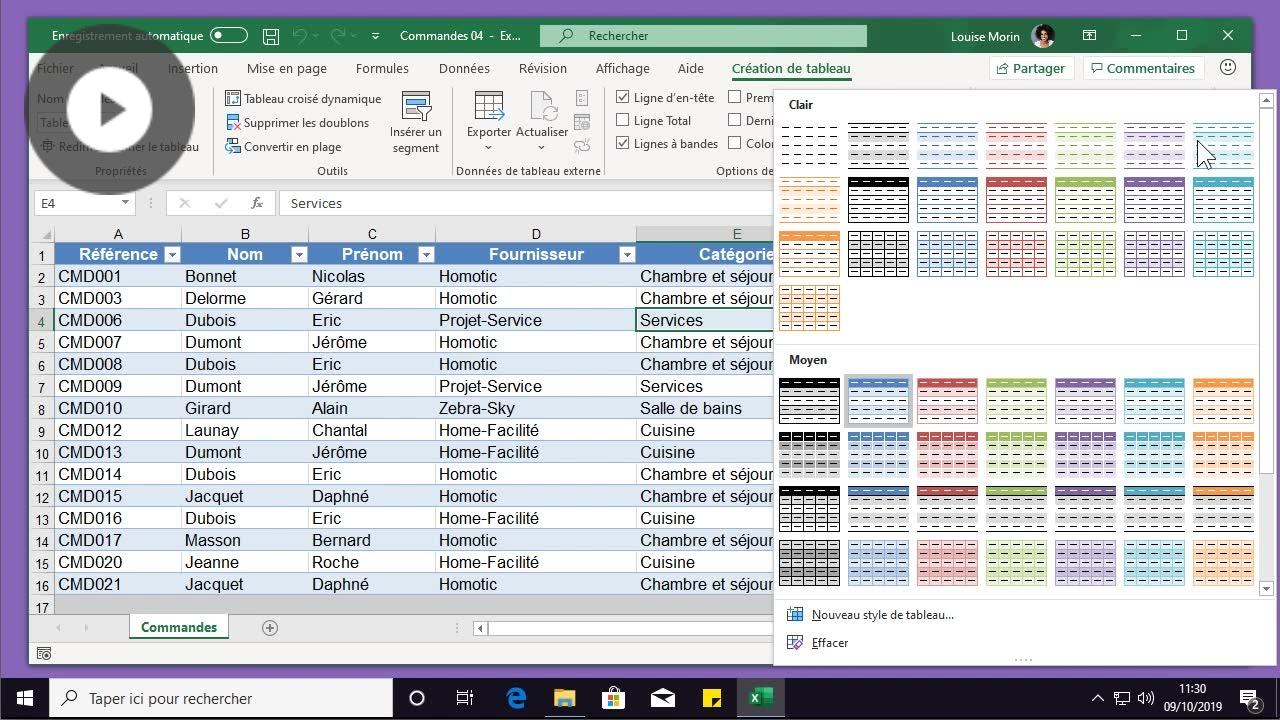Image resolution: width=1280 pixels, height=720 pixels.
Task: Add new sheet with plus icon
Action: point(270,628)
